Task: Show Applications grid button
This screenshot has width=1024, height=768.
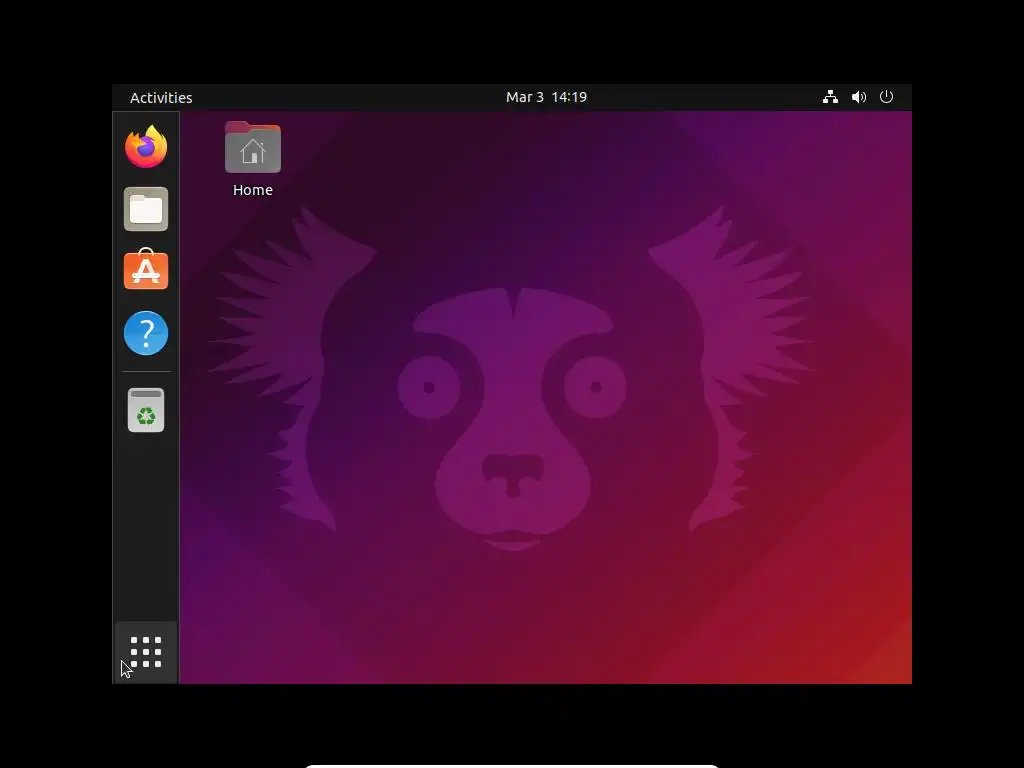Action: pos(146,652)
